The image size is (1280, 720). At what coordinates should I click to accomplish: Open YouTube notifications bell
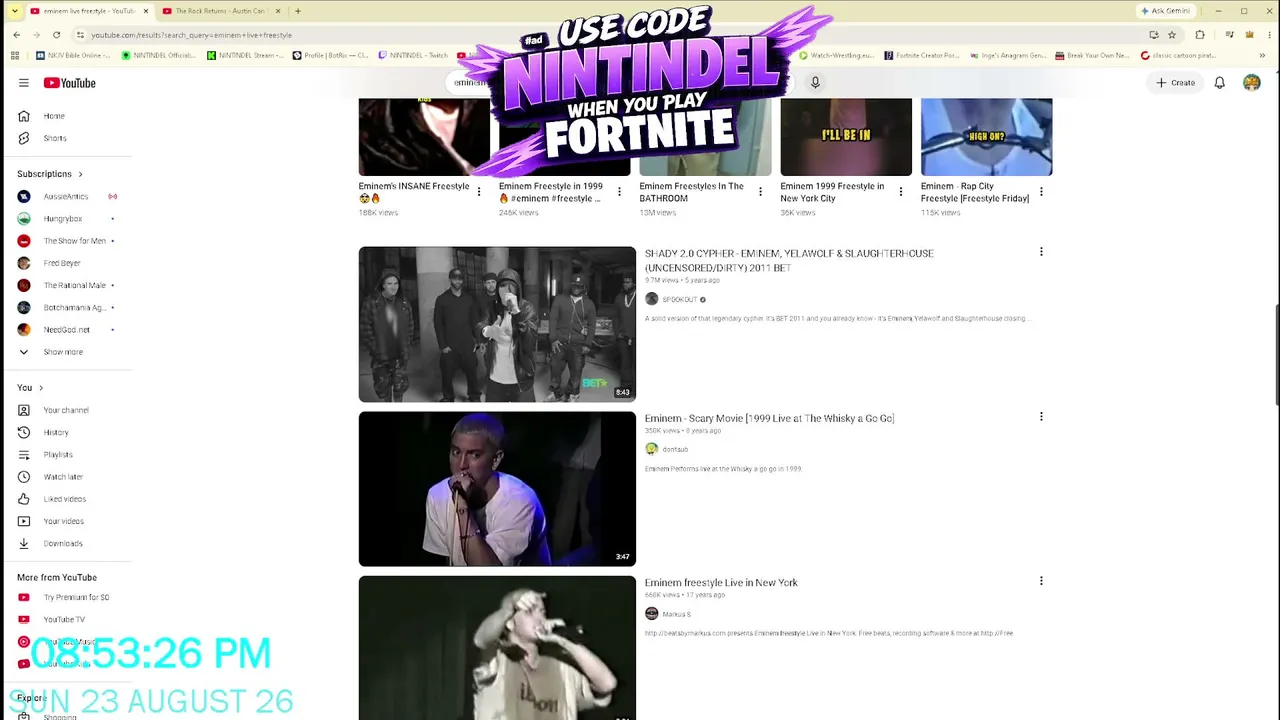(1219, 83)
